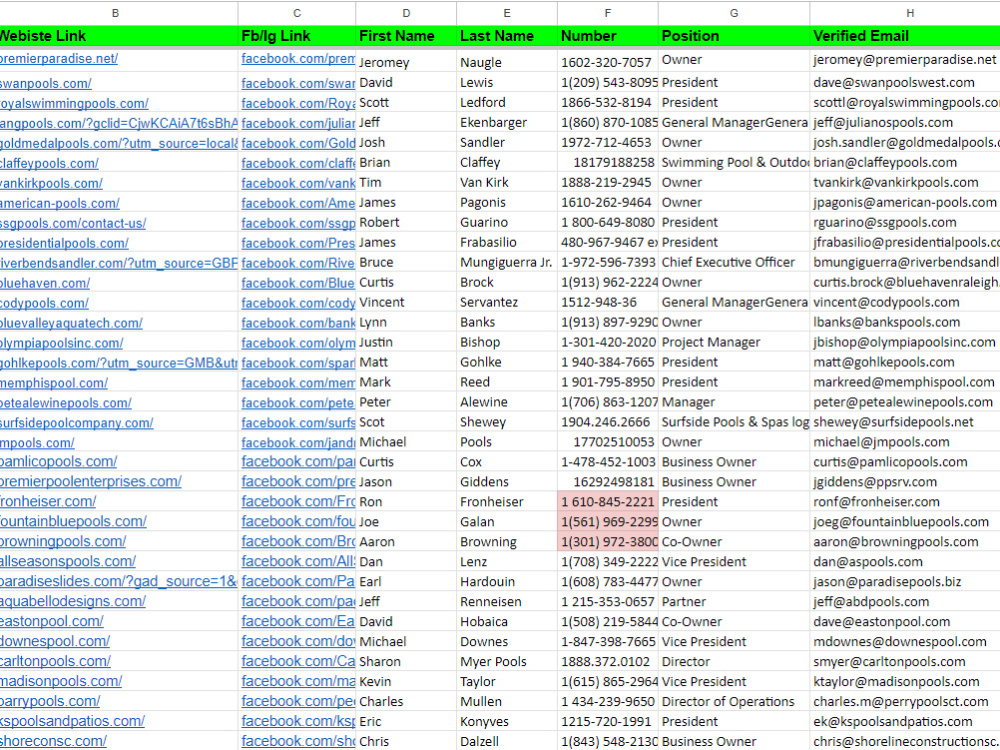This screenshot has width=1000, height=750.
Task: Select column D header
Action: click(406, 13)
